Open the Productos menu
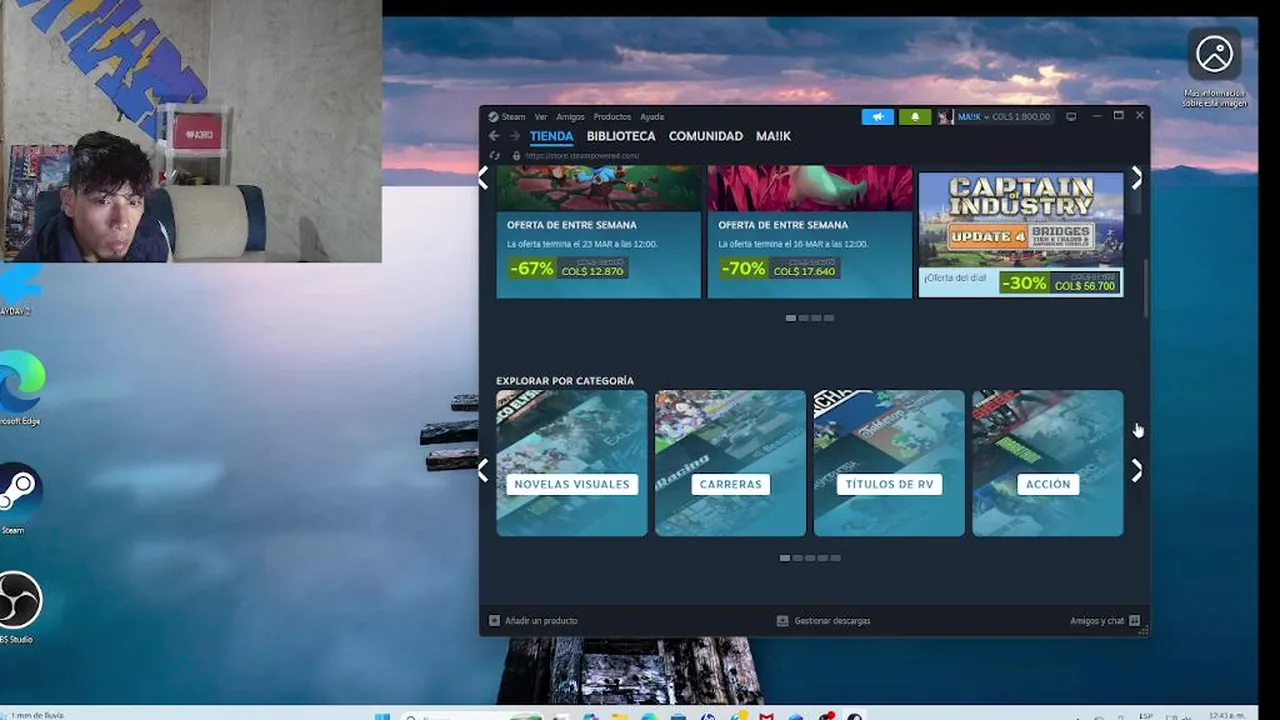 click(x=612, y=117)
